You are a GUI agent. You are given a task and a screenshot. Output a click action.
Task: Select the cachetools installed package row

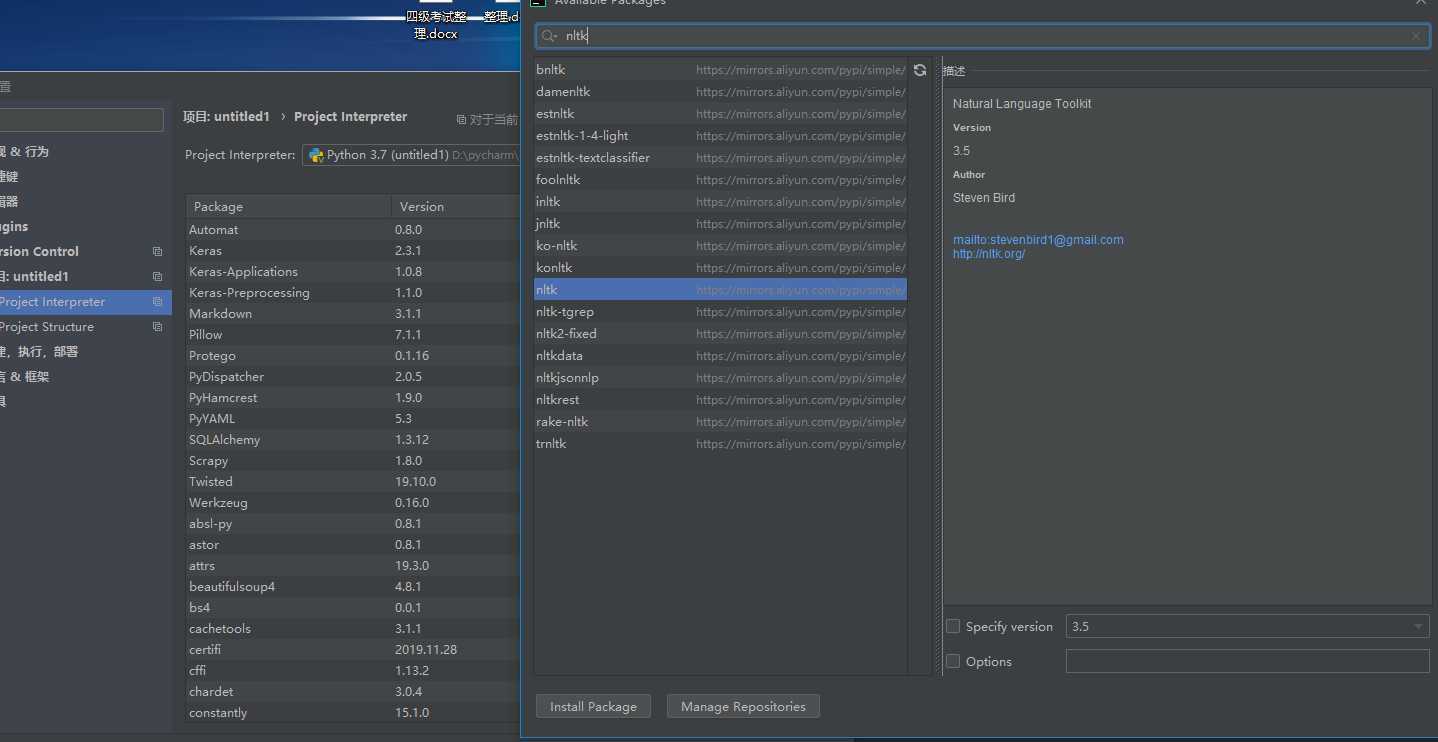click(353, 629)
